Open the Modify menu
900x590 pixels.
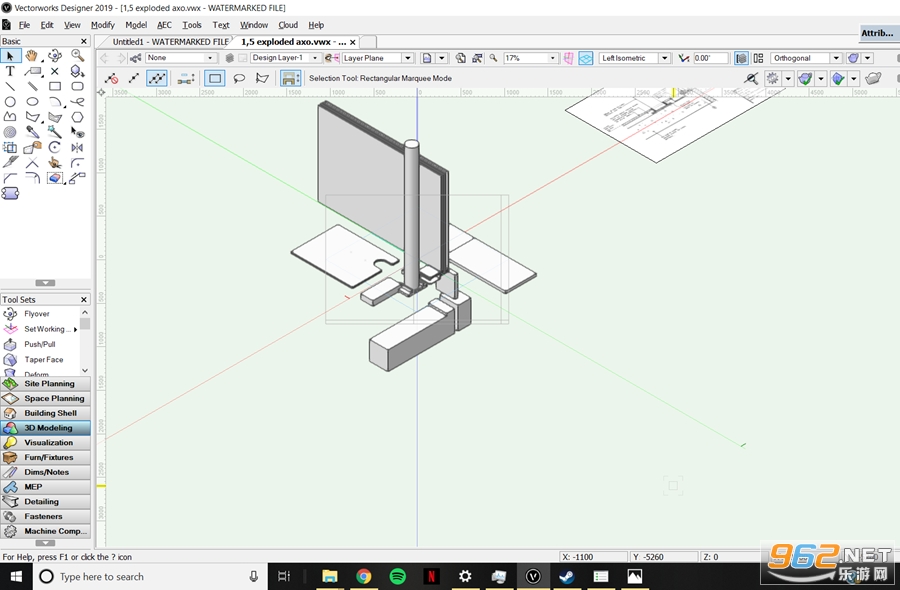click(103, 25)
